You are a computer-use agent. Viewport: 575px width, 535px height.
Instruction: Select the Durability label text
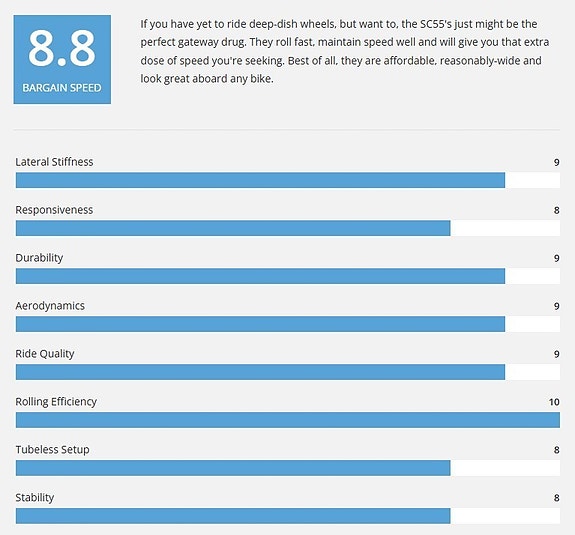(39, 258)
